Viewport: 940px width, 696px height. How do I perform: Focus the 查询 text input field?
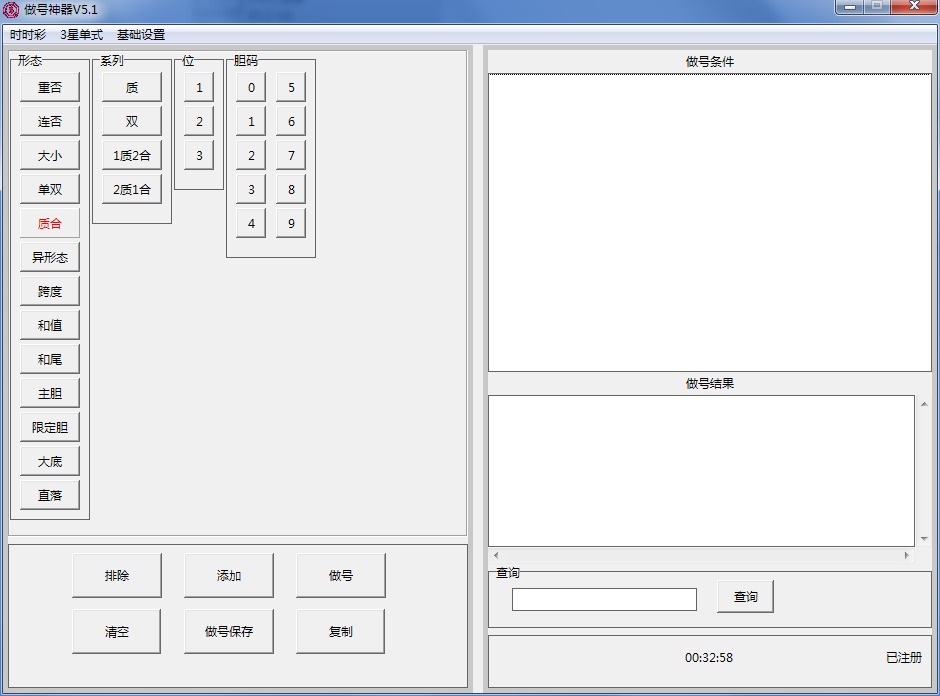604,599
